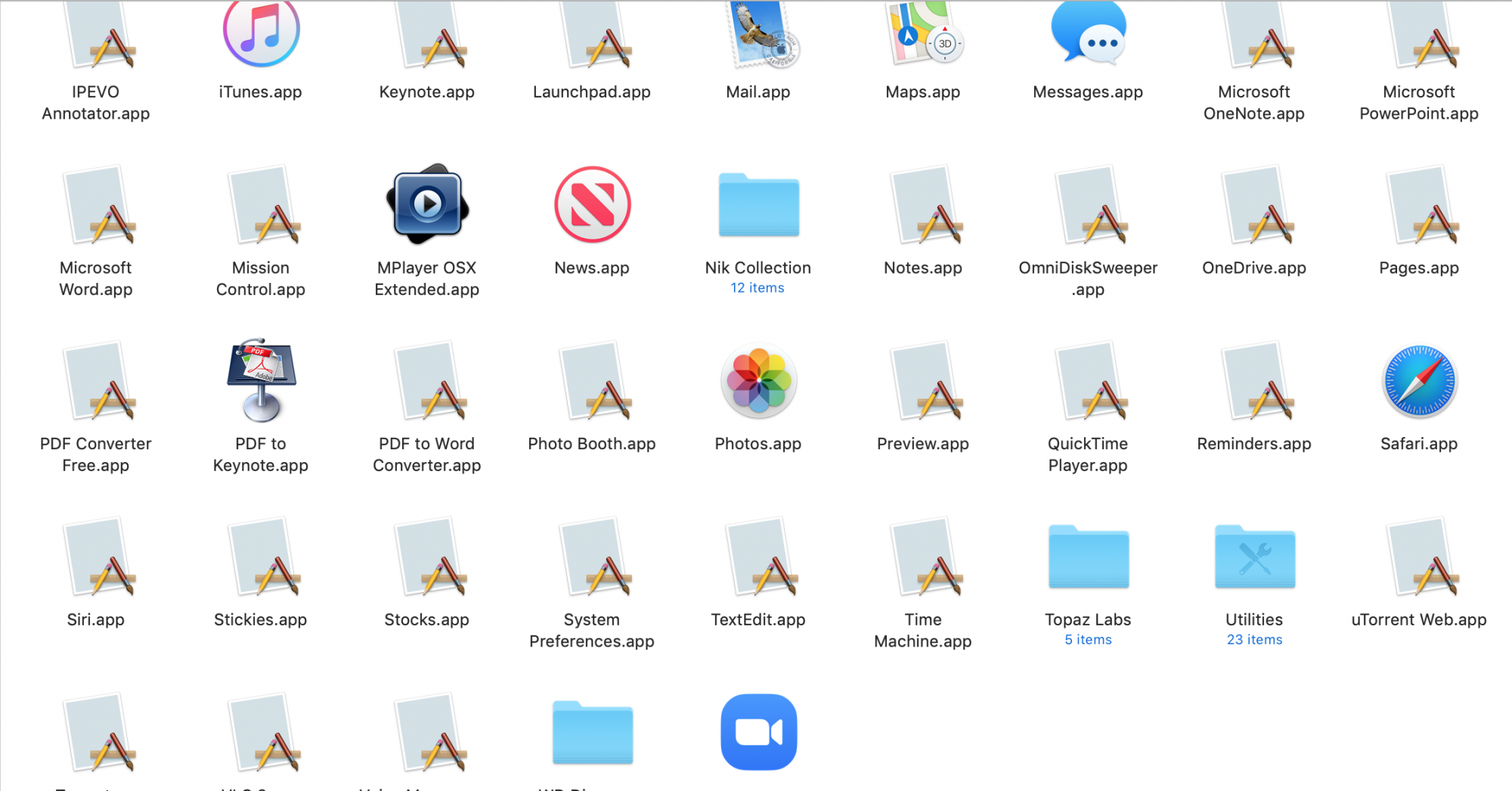Select the Photo Booth.app icon
This screenshot has width=1512, height=791.
click(x=596, y=381)
